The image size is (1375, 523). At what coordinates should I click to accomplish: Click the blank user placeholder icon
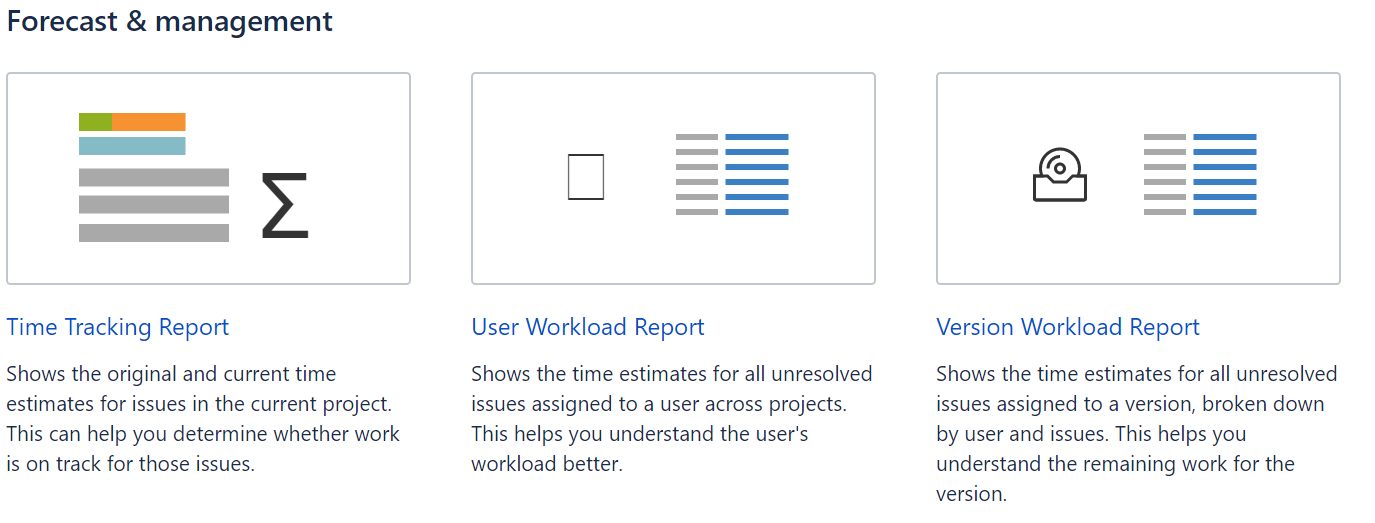pos(585,177)
